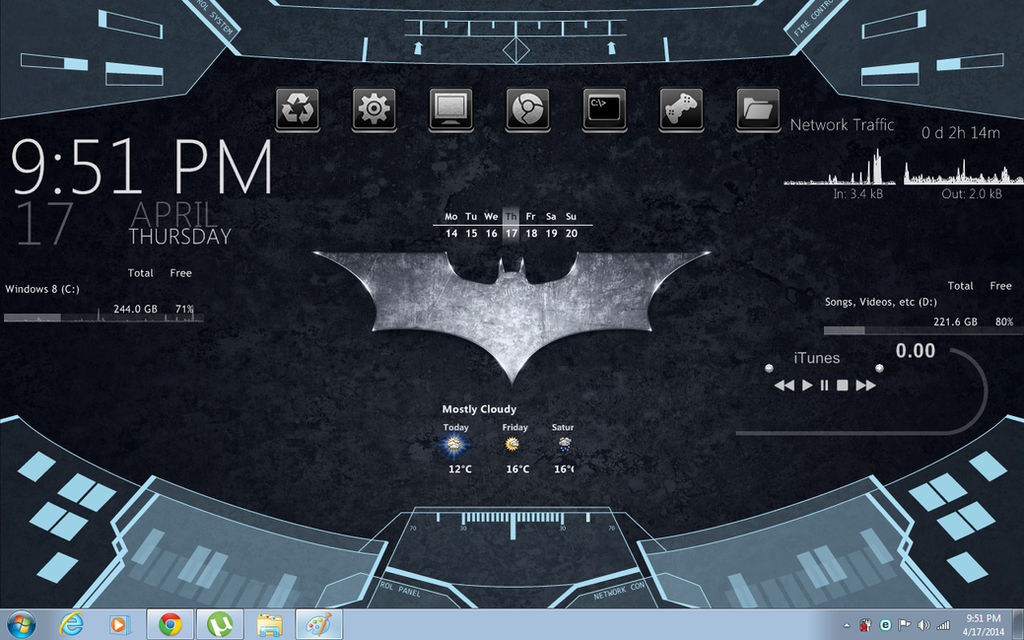Click the THURSDAY day label
The height and width of the screenshot is (640, 1024).
click(180, 236)
